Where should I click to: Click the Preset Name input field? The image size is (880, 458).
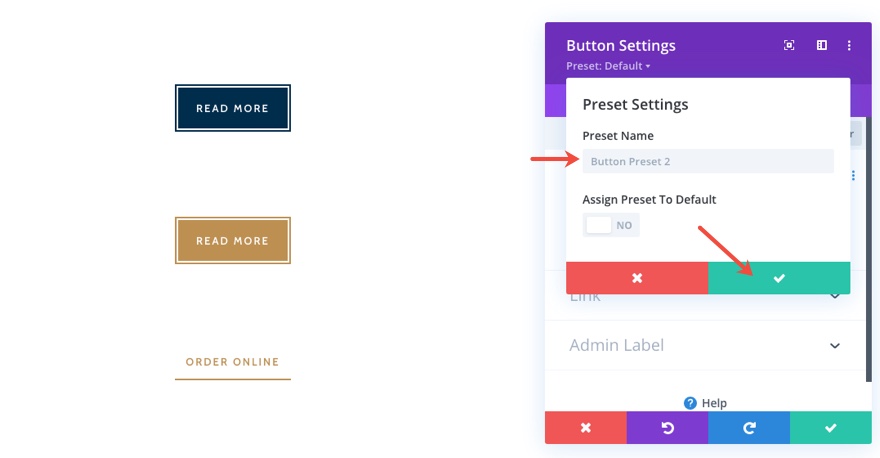coord(708,161)
